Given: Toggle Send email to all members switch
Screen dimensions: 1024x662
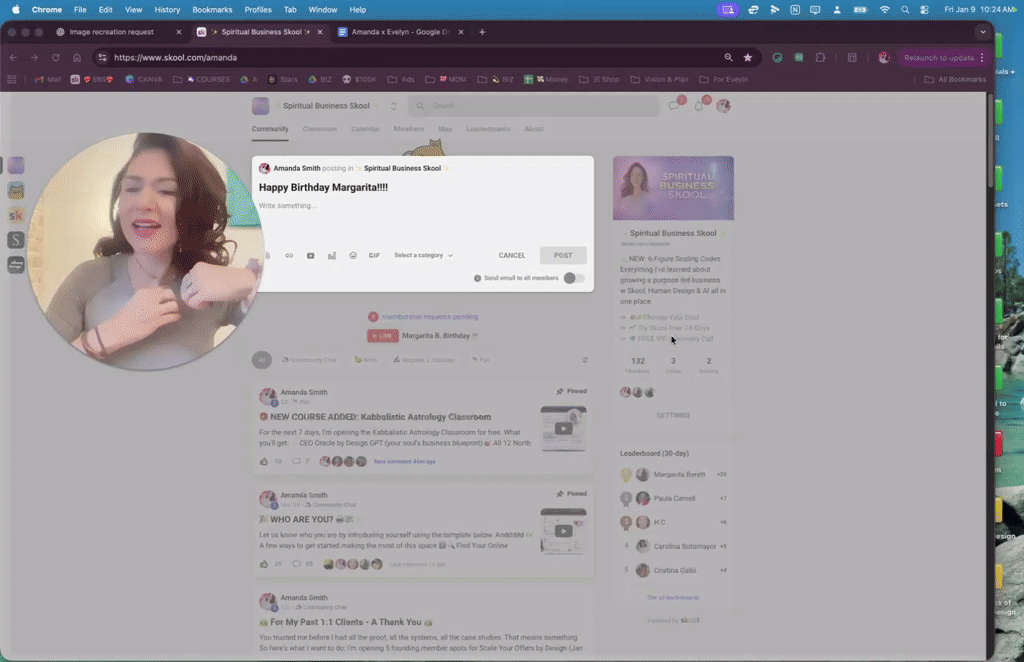Looking at the screenshot, I should coord(574,278).
